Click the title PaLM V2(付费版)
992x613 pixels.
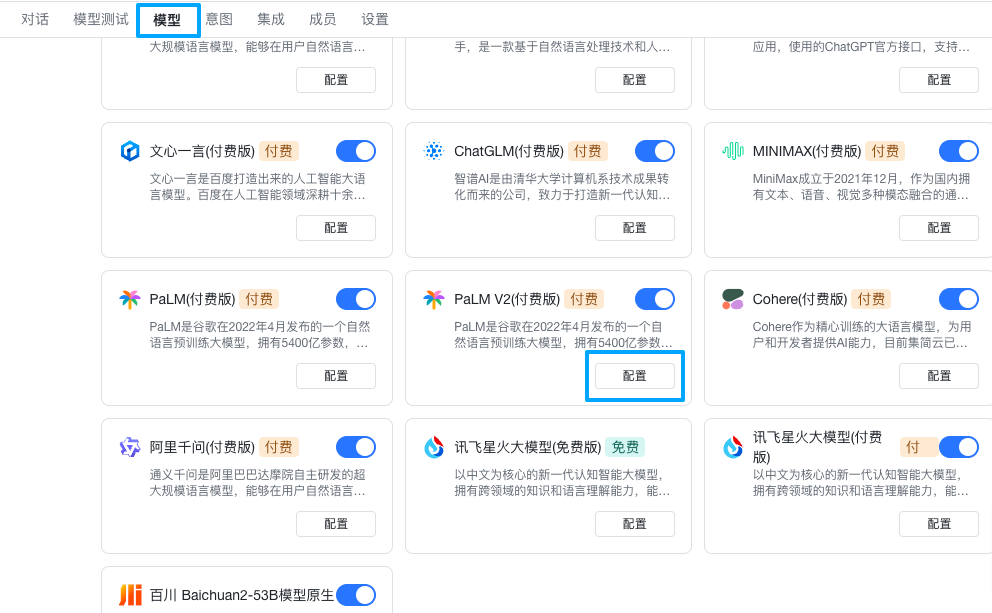tap(507, 299)
